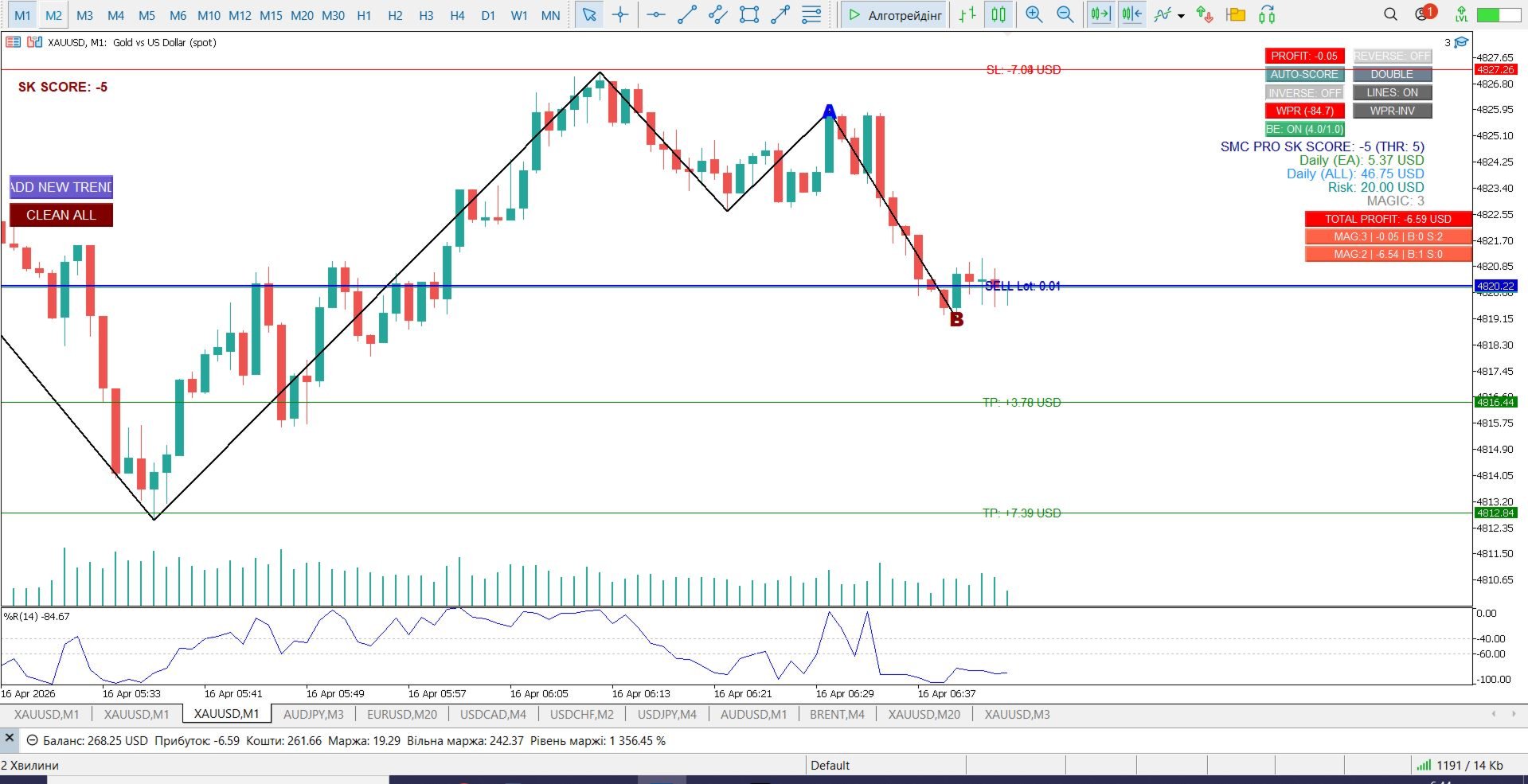Screen dimensions: 1528x784
Task: Click the MAG:2 positions row
Action: pos(1388,254)
